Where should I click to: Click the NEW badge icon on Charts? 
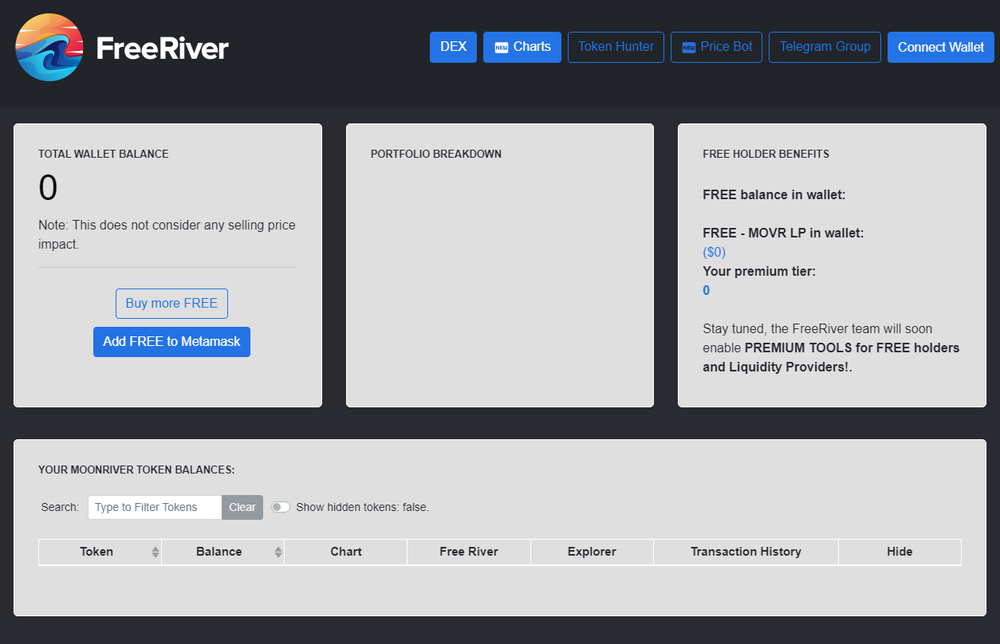[501, 48]
